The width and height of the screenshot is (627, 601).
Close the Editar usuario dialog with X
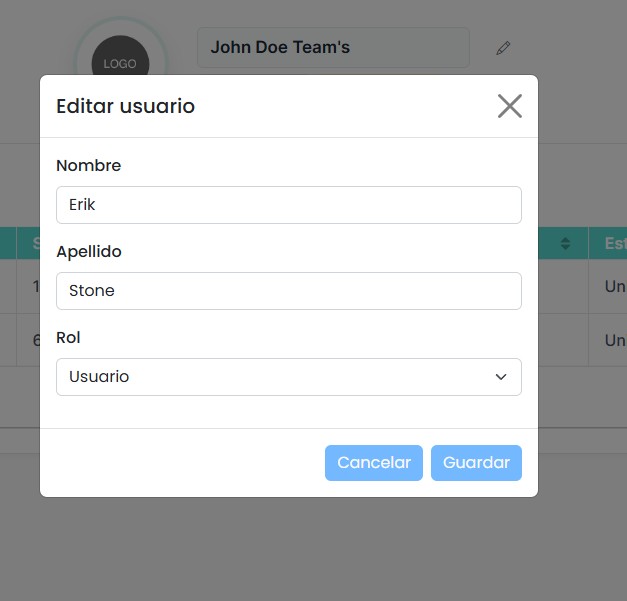pyautogui.click(x=510, y=106)
